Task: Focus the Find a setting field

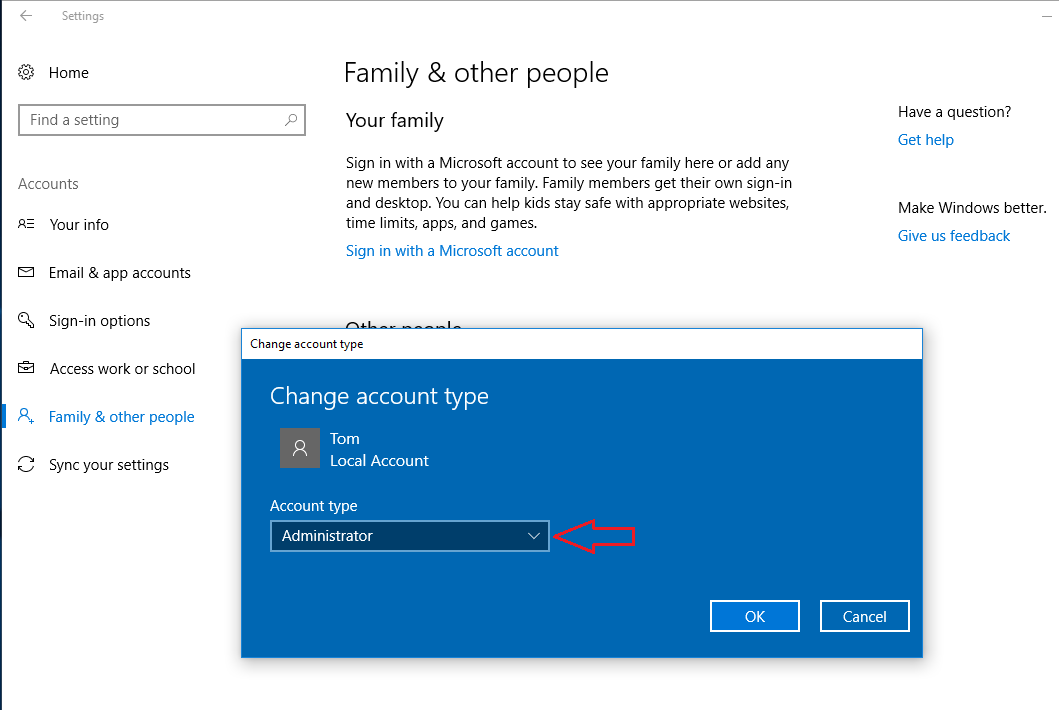Action: tap(162, 120)
